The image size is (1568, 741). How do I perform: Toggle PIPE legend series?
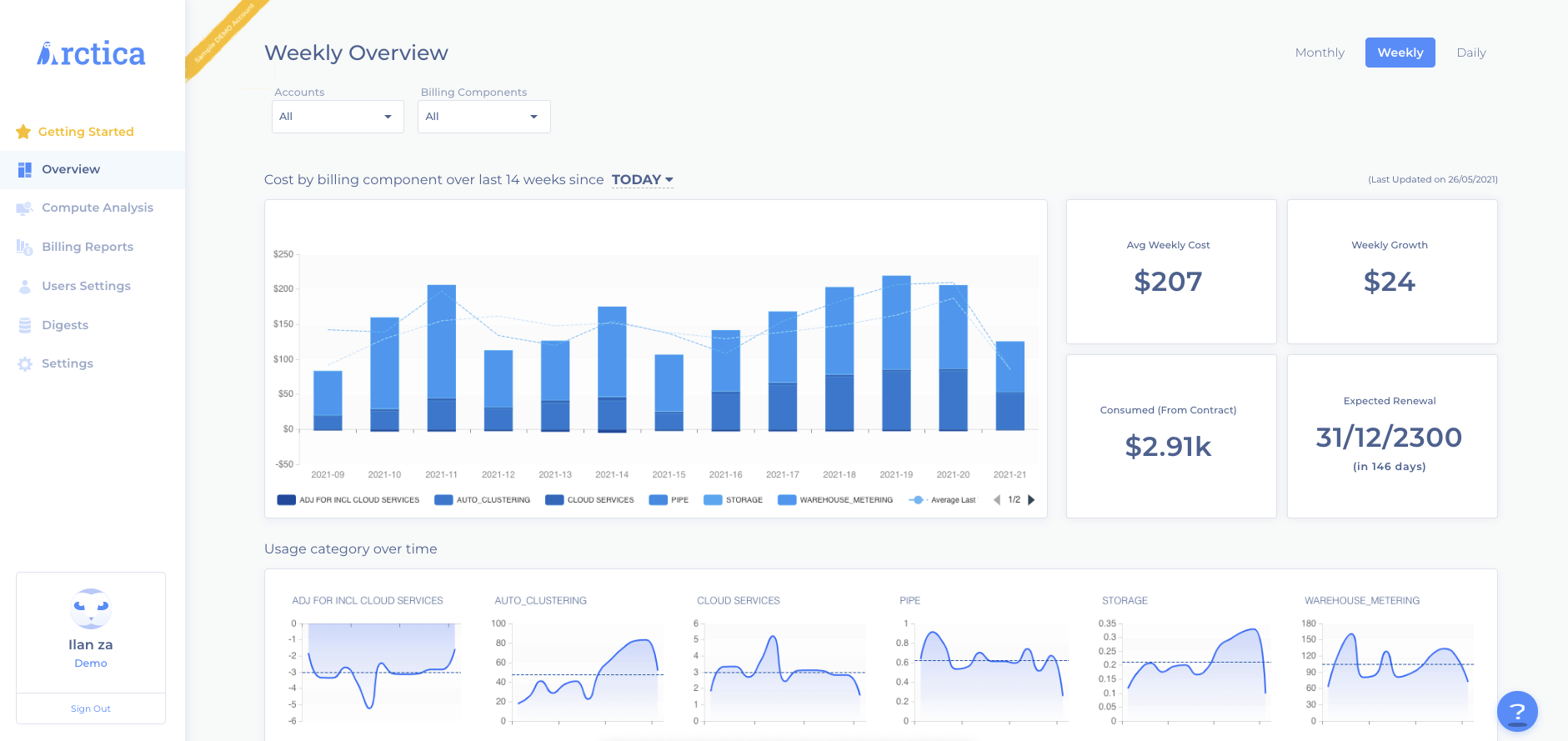click(x=669, y=500)
